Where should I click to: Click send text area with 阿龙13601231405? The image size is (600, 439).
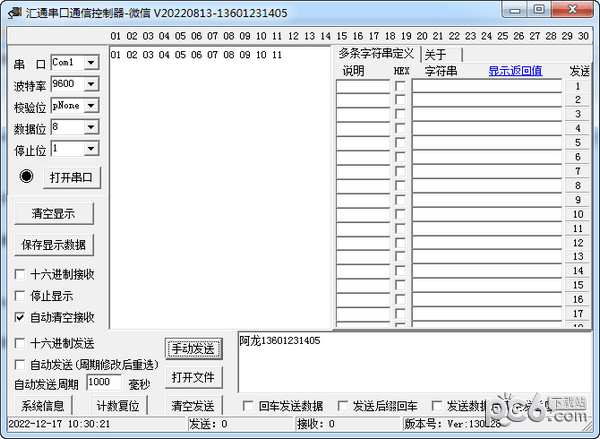[x=415, y=362]
